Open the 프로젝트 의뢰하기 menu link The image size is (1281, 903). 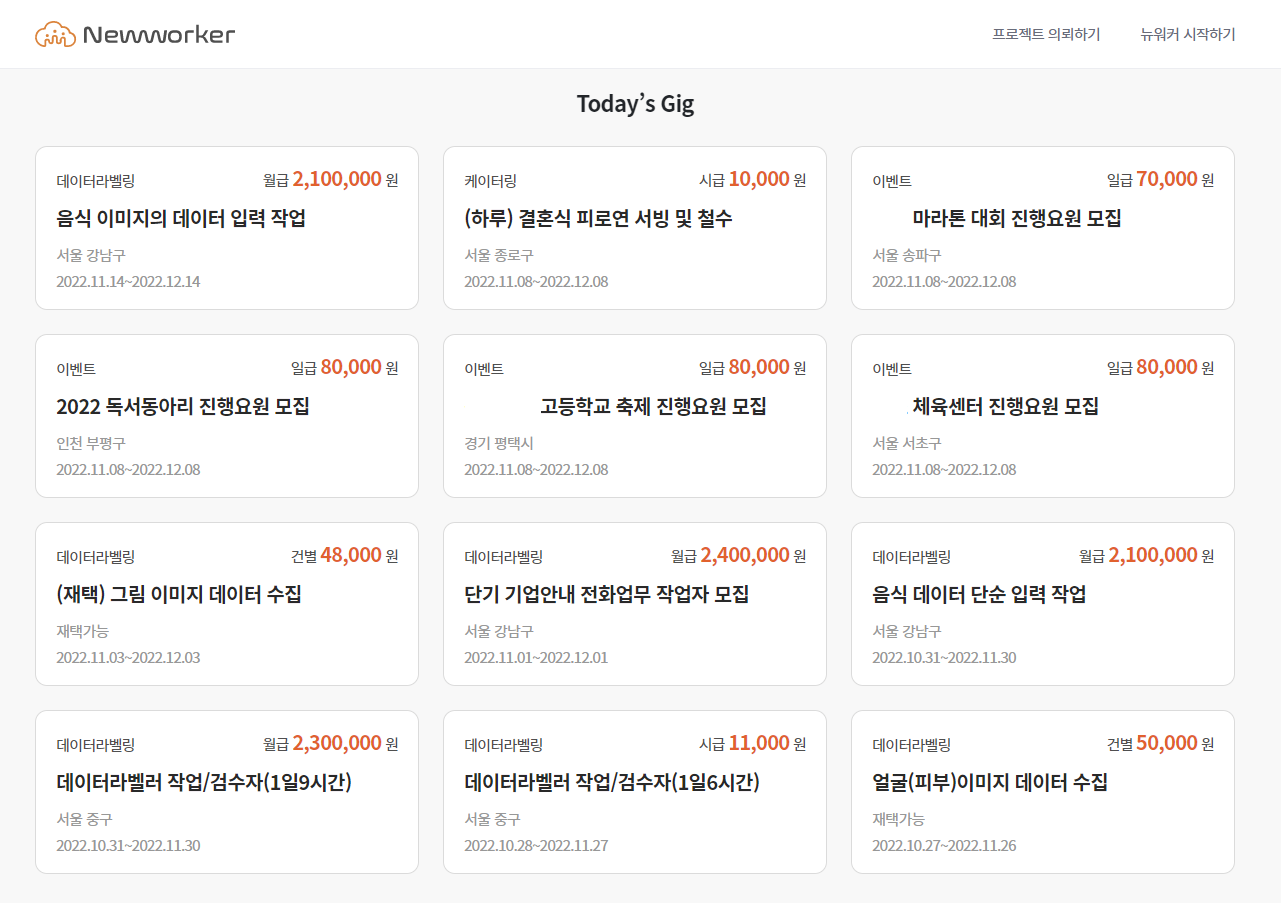click(x=1046, y=35)
